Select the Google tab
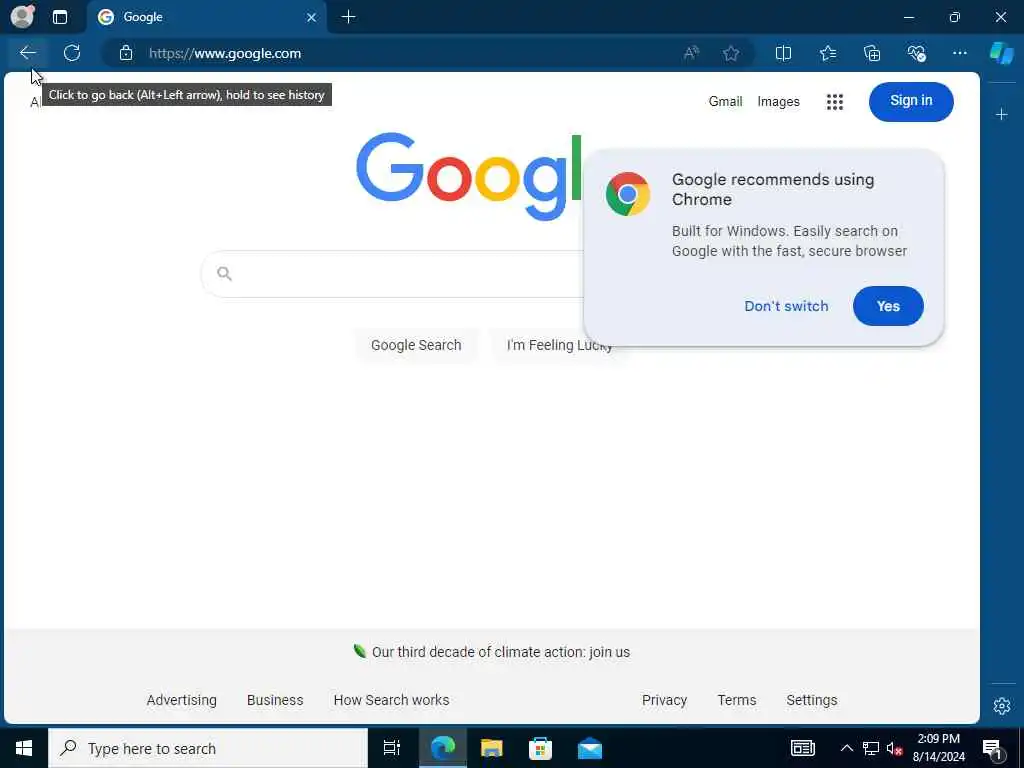 pyautogui.click(x=207, y=18)
